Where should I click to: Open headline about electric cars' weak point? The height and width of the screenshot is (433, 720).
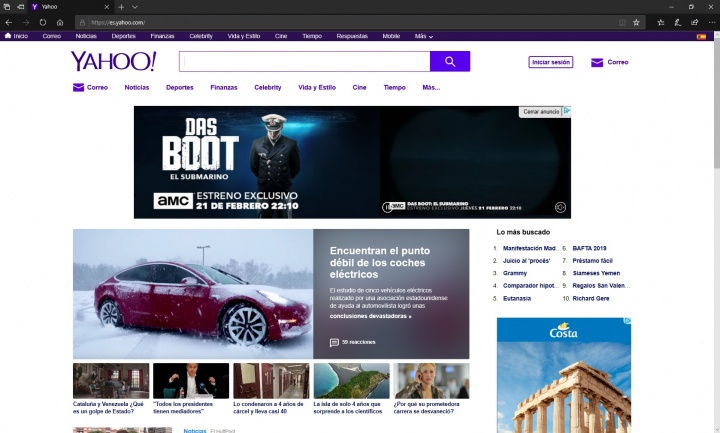point(380,263)
